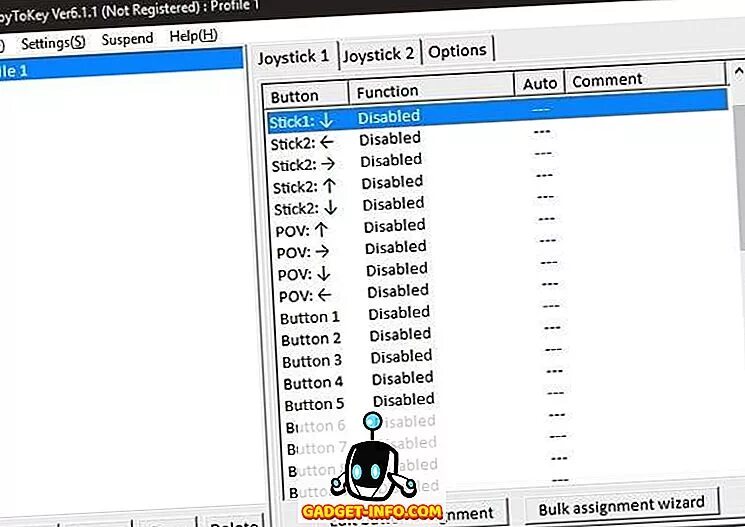
Task: Open the Bulk assignment wizard
Action: point(621,507)
